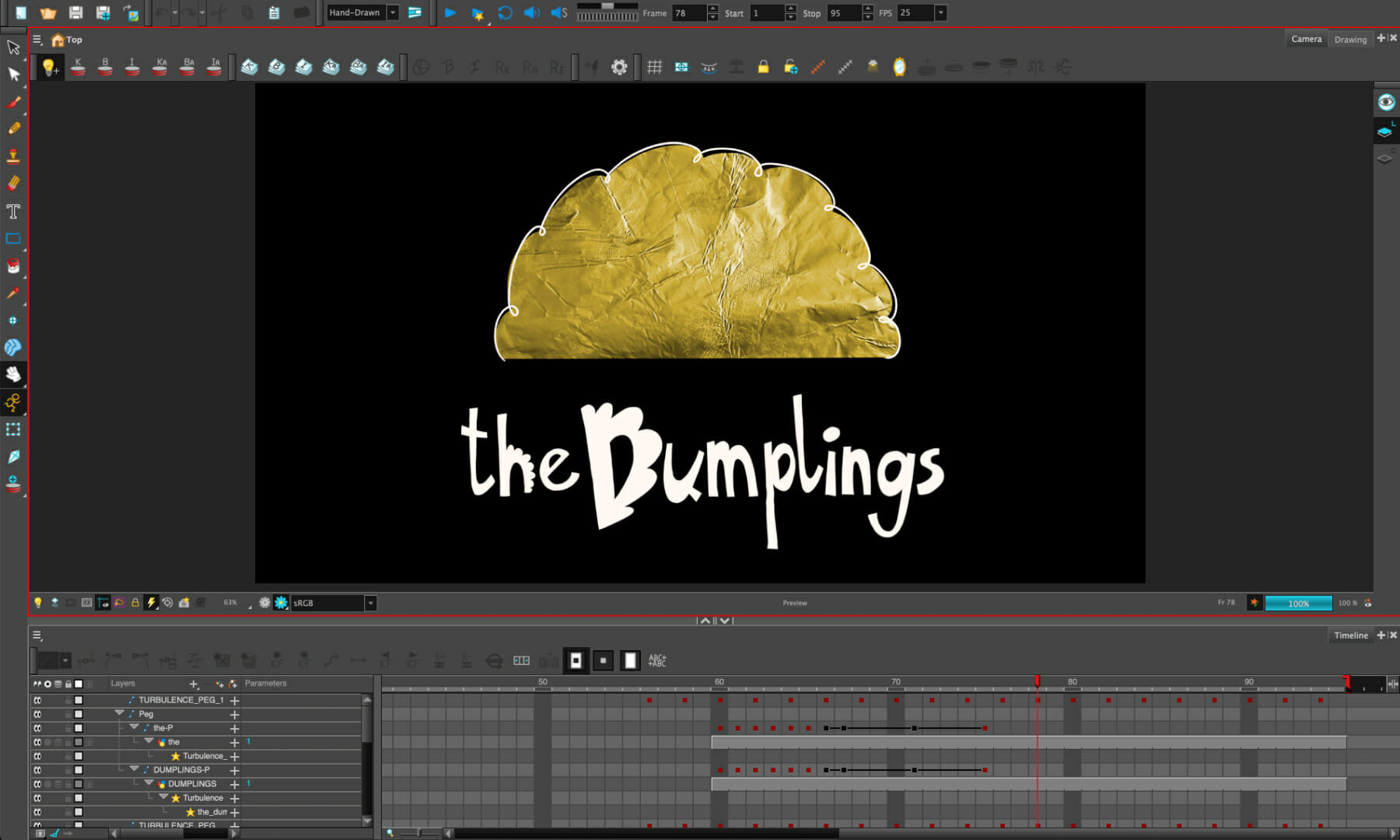Toggle the Render View eye icon

click(1386, 102)
